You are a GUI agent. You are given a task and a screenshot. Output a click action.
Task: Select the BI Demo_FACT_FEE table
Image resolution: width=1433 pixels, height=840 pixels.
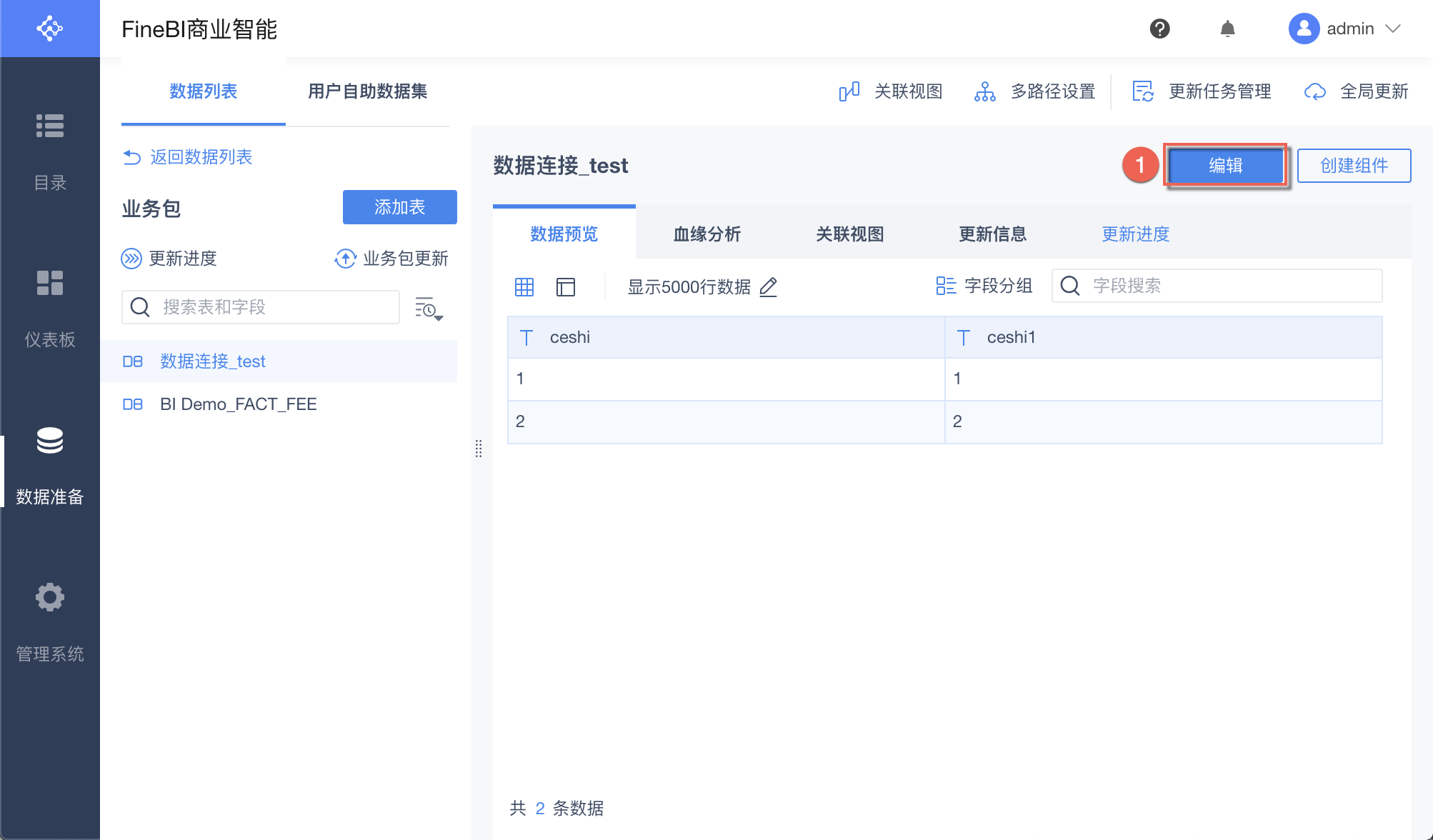point(239,404)
